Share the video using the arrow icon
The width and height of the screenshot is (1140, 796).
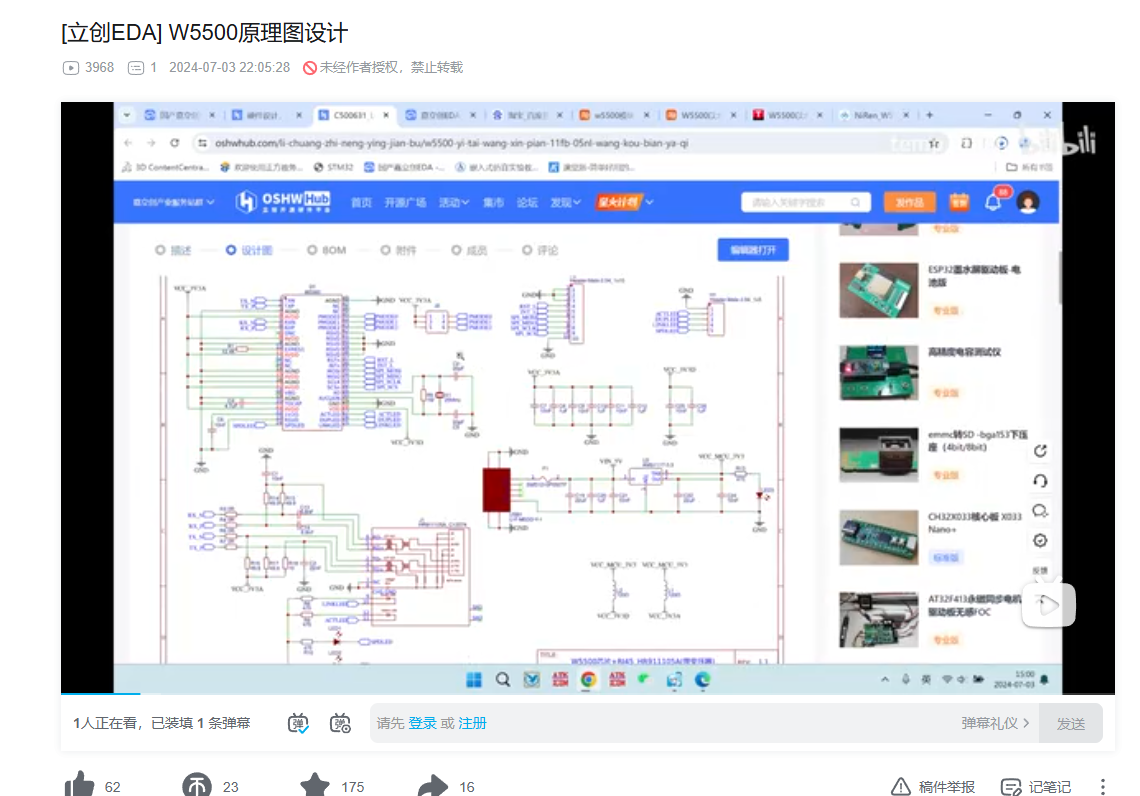coord(432,786)
